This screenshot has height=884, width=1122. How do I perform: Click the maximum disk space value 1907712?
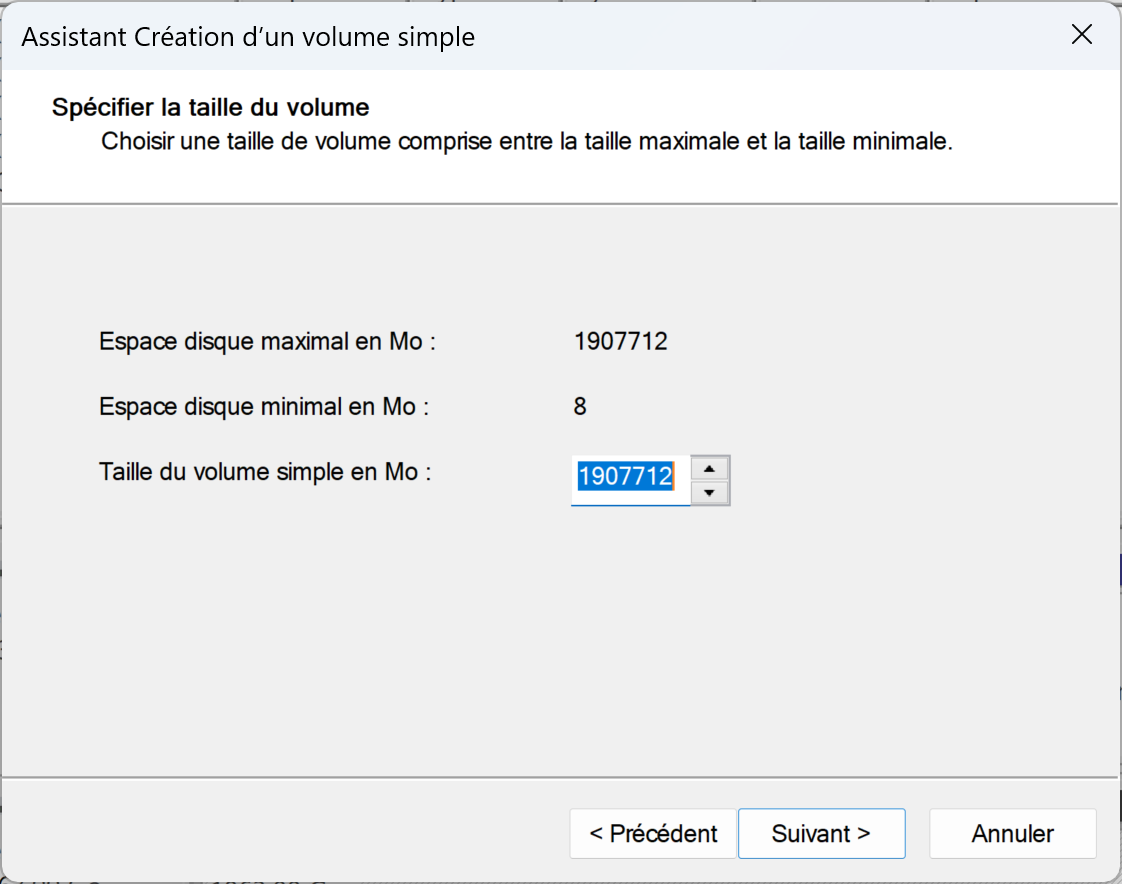pyautogui.click(x=620, y=341)
